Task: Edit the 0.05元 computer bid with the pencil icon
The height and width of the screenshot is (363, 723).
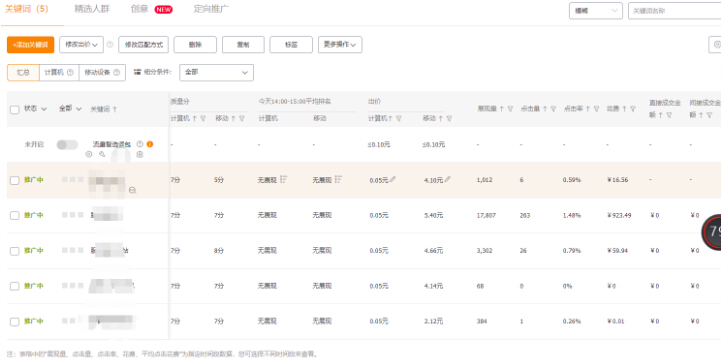Action: tap(393, 179)
